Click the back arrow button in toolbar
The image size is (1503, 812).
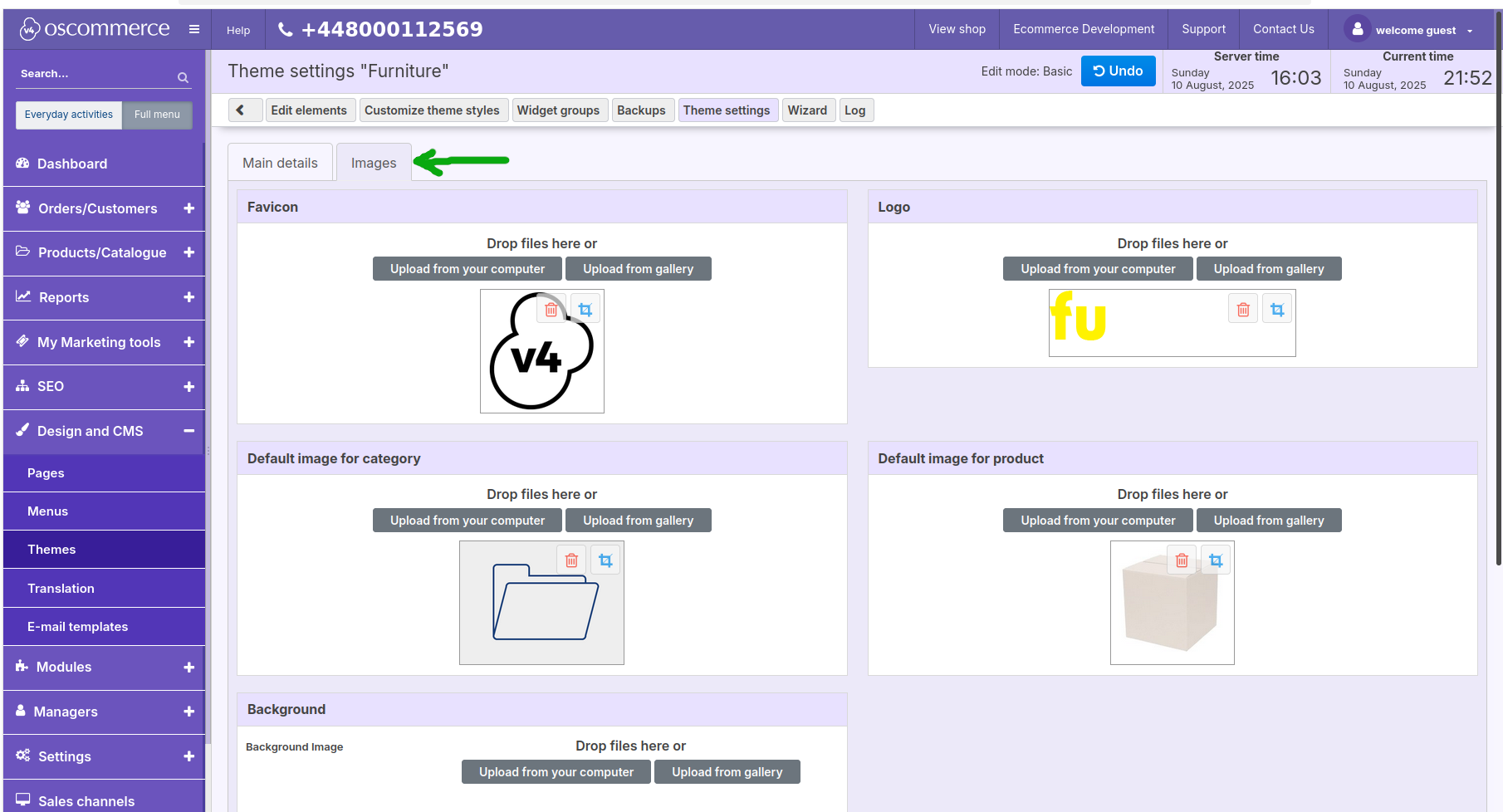click(x=245, y=110)
